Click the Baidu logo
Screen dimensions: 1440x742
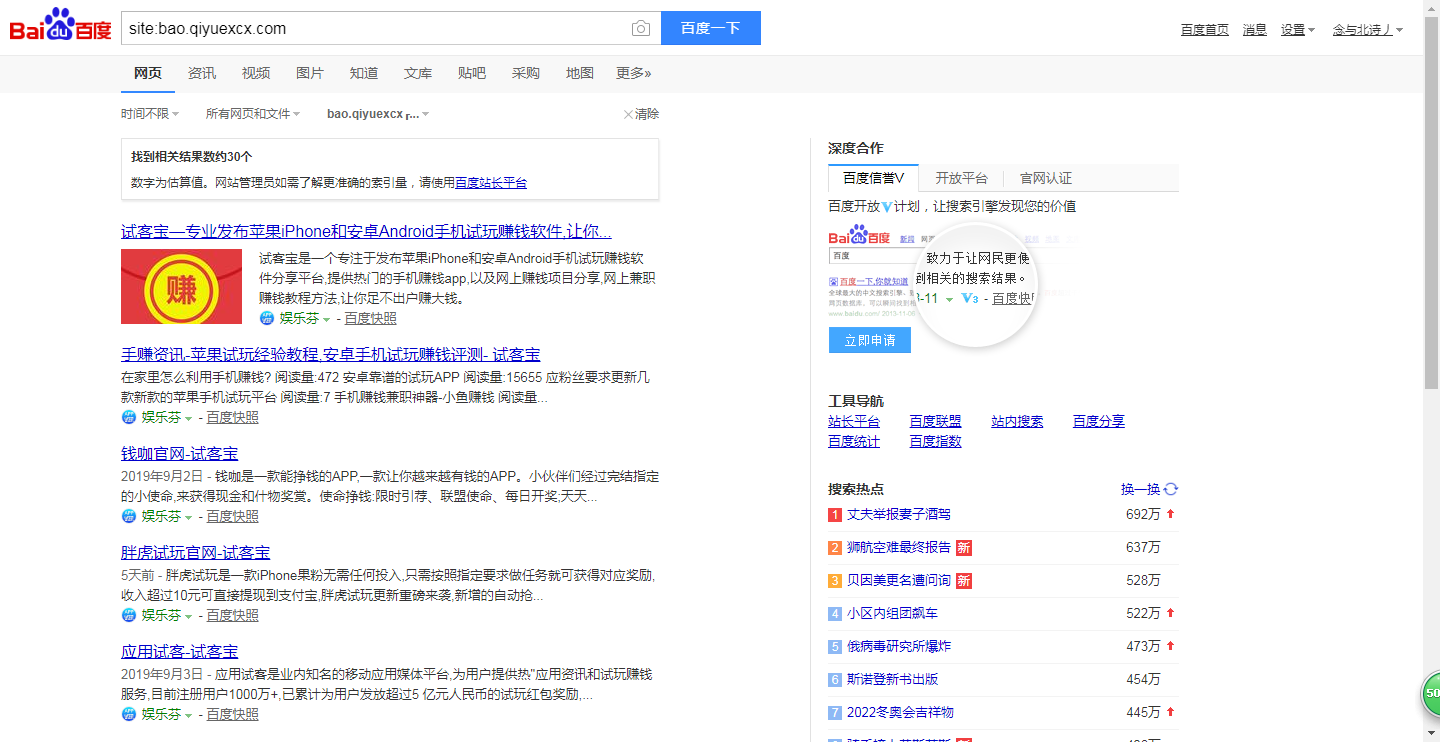(60, 26)
